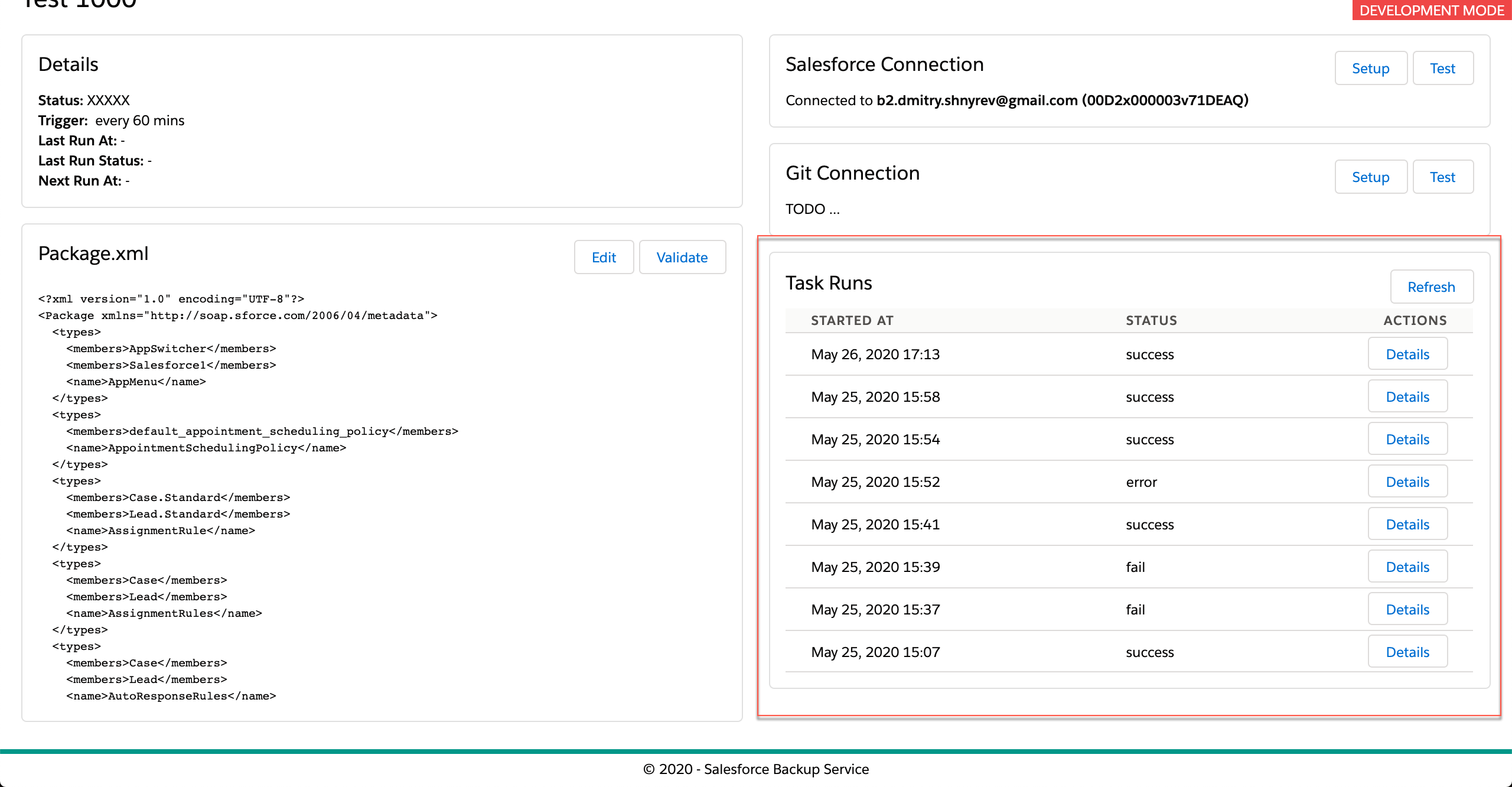Validate the Package.xml

682,258
